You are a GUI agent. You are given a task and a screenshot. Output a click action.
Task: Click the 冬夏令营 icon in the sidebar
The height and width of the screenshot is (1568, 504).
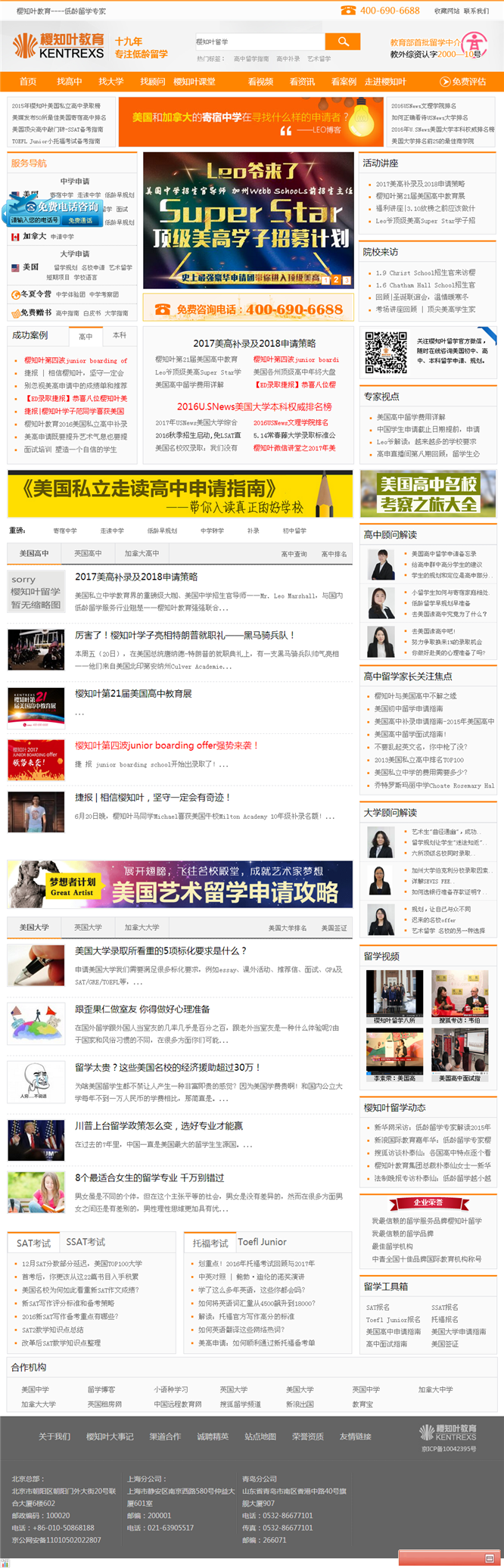[16, 294]
